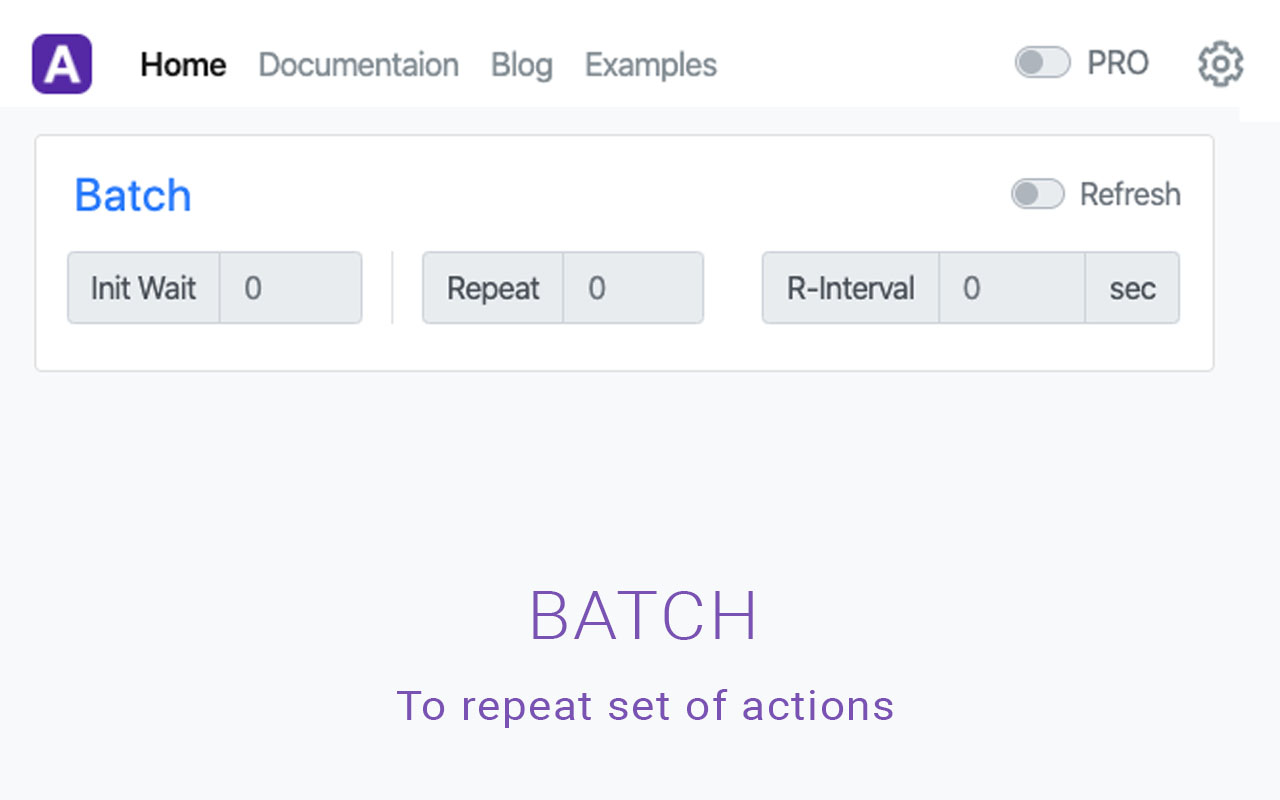Click the Refresh text label
Screen dimensions: 1280x800
coord(1130,194)
